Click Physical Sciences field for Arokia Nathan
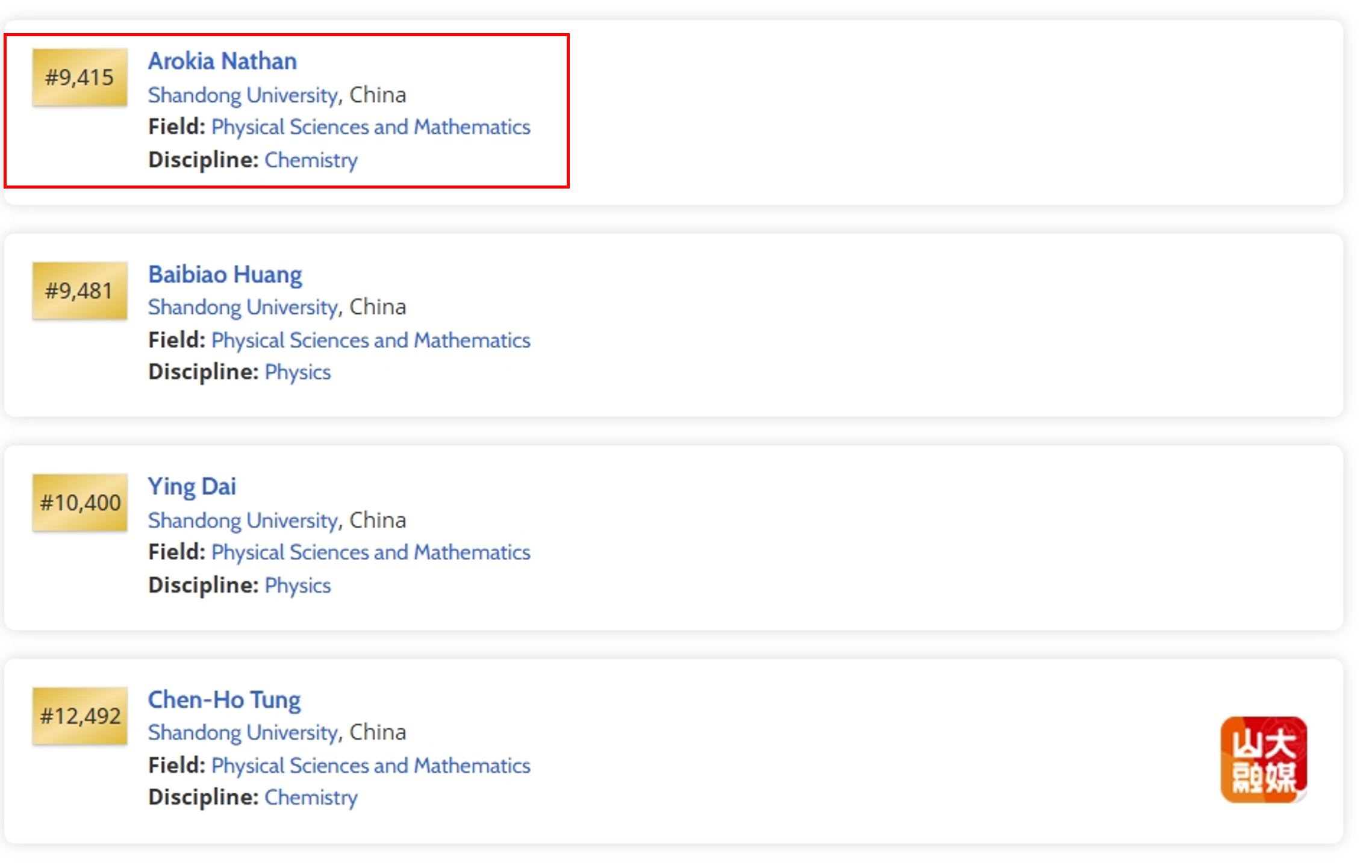 [x=370, y=127]
